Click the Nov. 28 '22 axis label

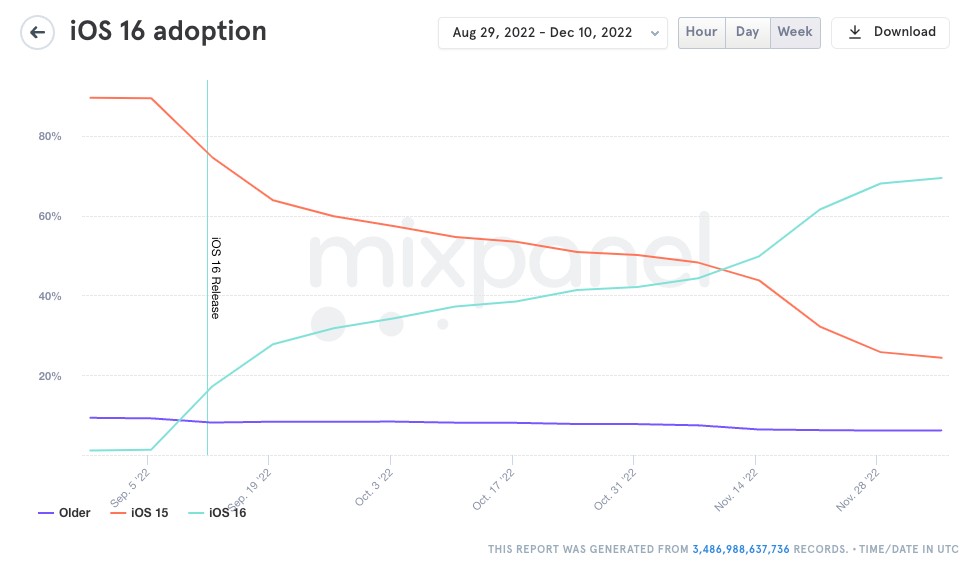[x=860, y=489]
